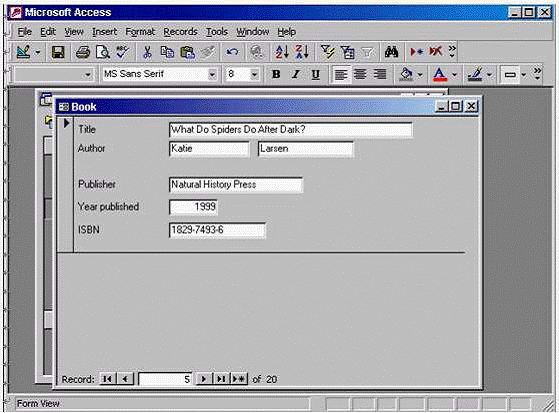Click the Delete Record icon
Screen dimensions: 559x413
[436, 52]
